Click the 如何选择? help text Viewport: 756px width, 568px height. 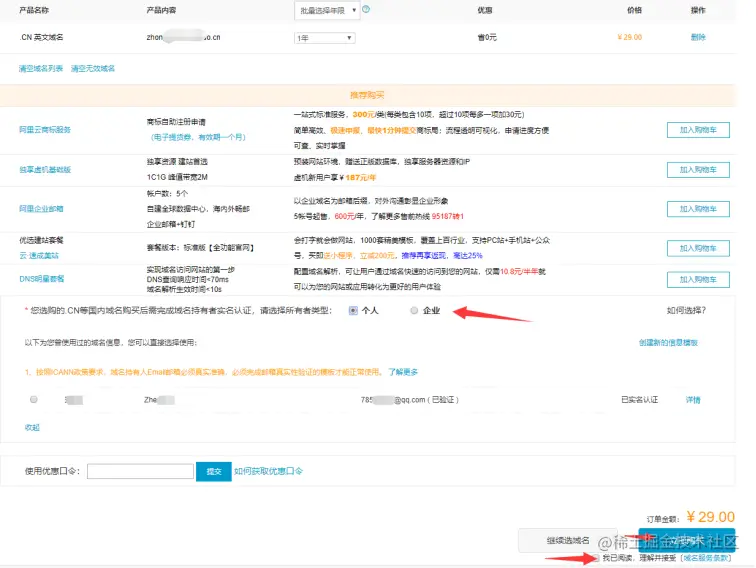[x=686, y=311]
